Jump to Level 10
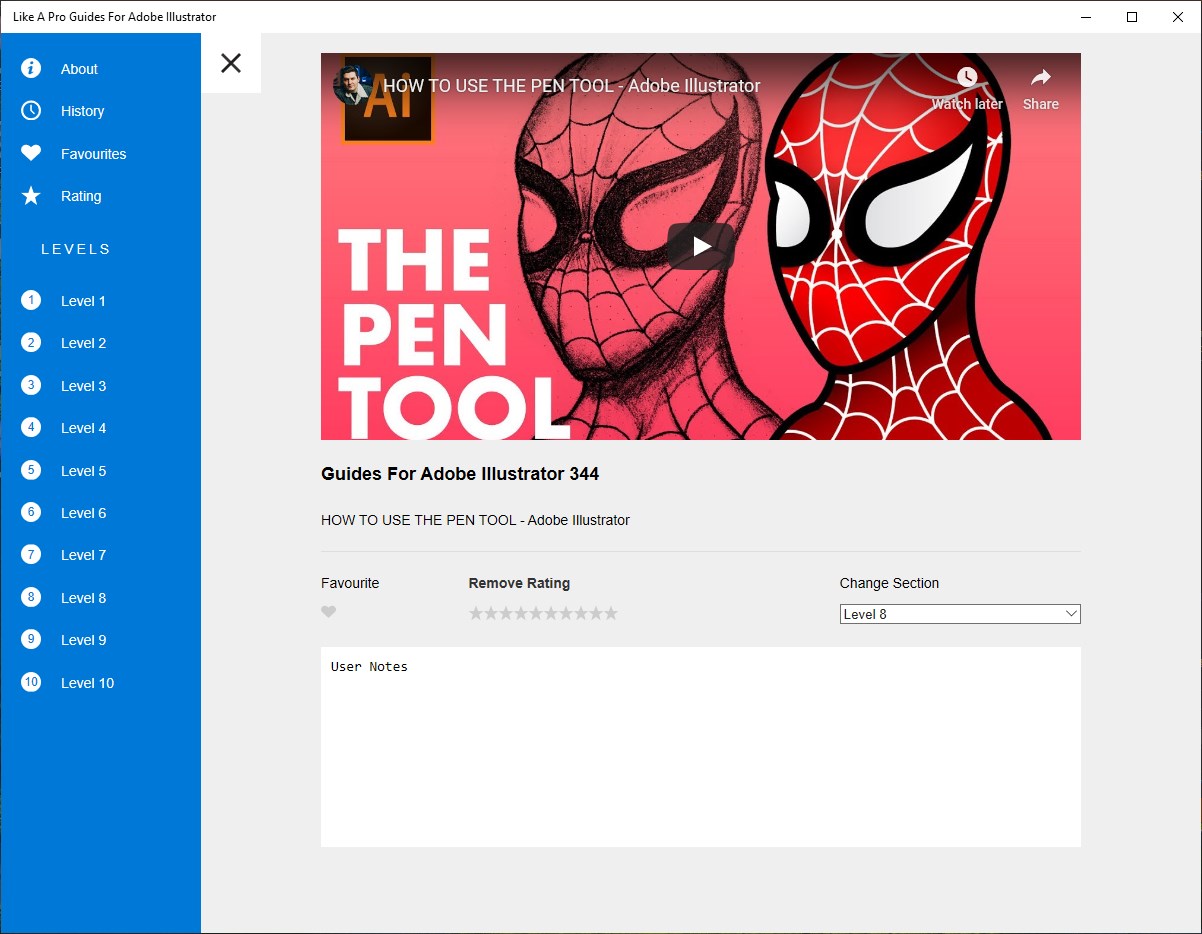Viewport: 1202px width, 934px height. pyautogui.click(x=100, y=683)
